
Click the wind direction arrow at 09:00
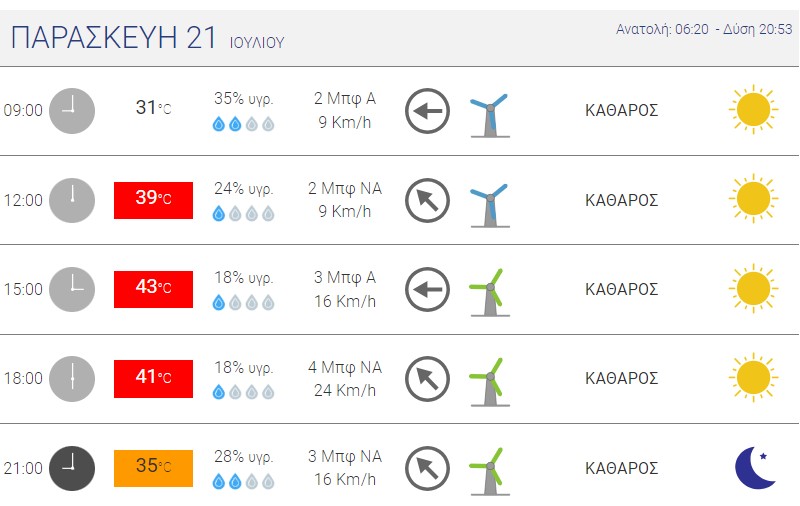[x=427, y=111]
